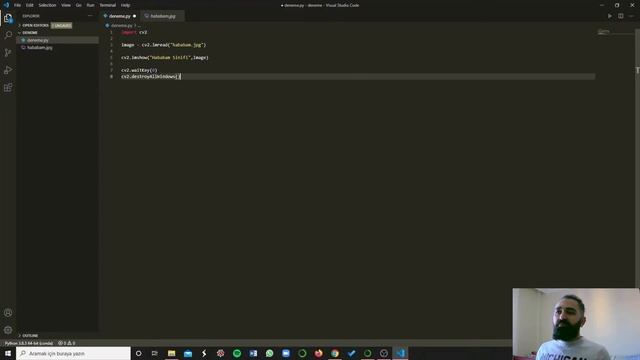Open the View menu
Viewport: 640px width, 360px height.
coord(66,5)
